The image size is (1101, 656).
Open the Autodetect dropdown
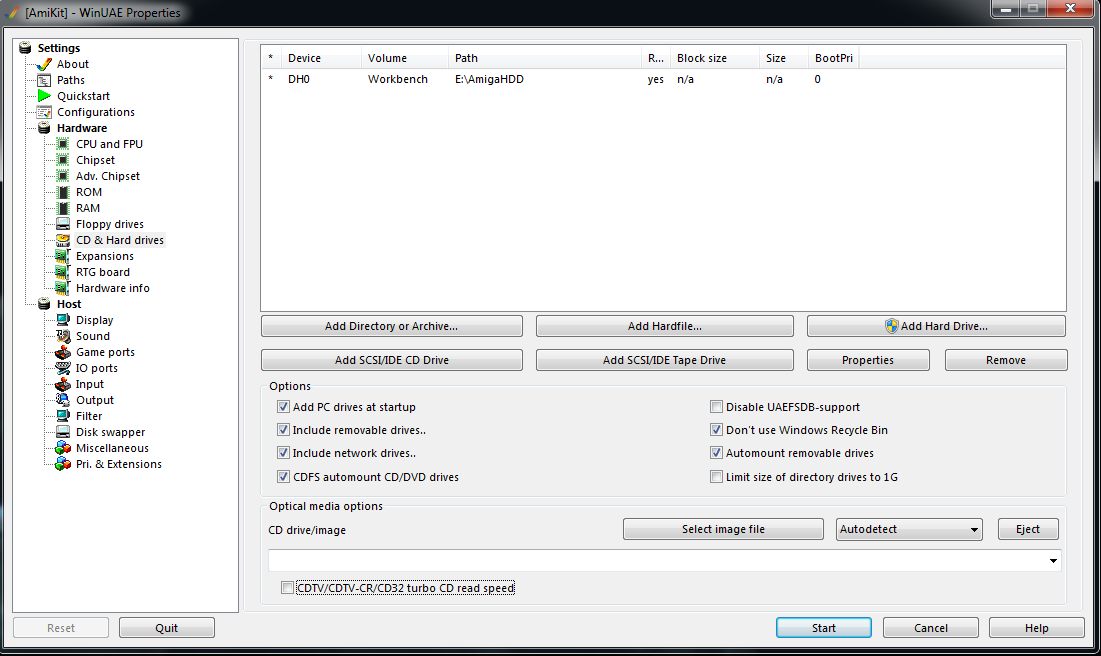tap(909, 529)
